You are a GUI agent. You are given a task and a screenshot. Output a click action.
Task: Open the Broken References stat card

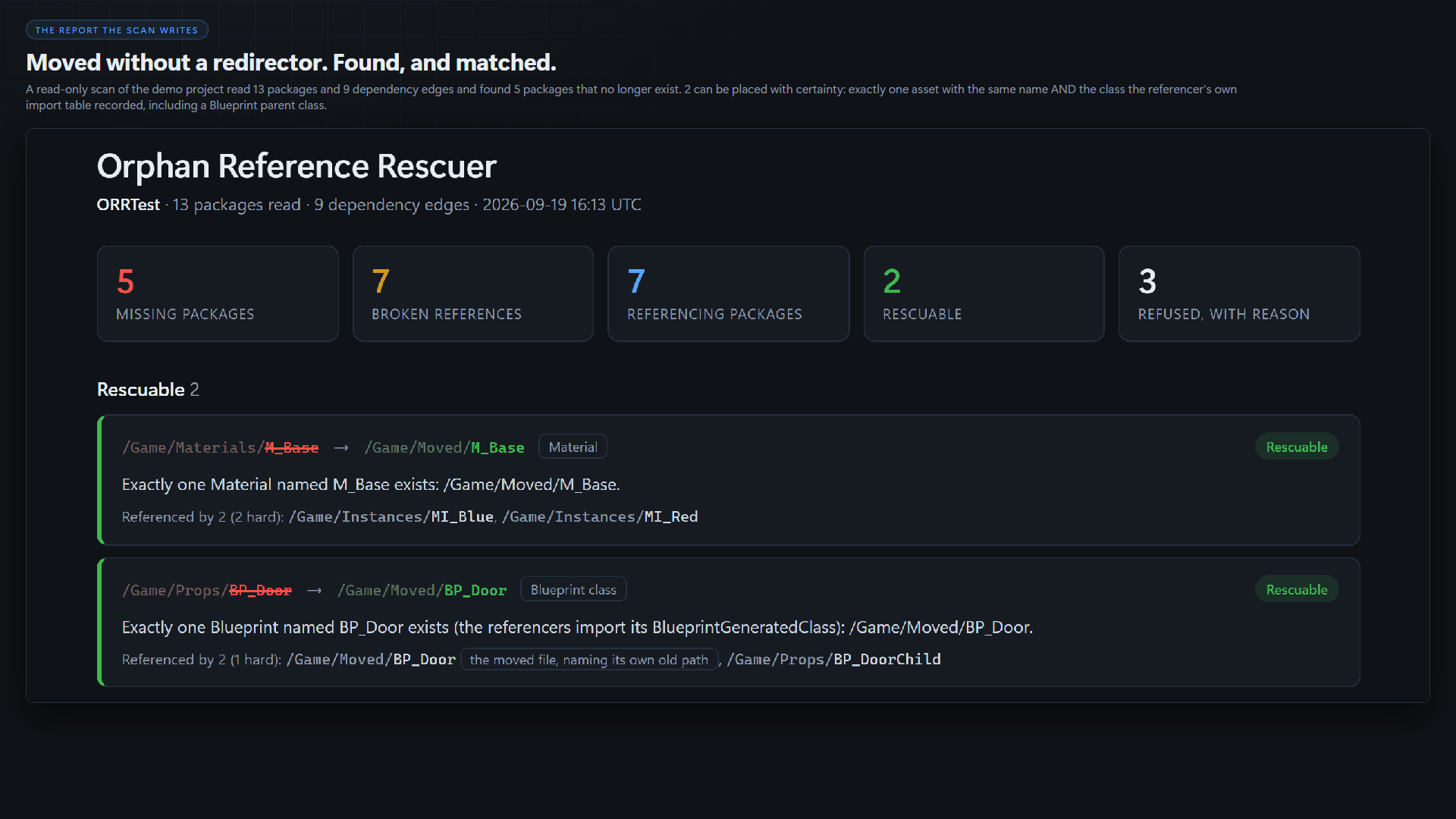473,293
